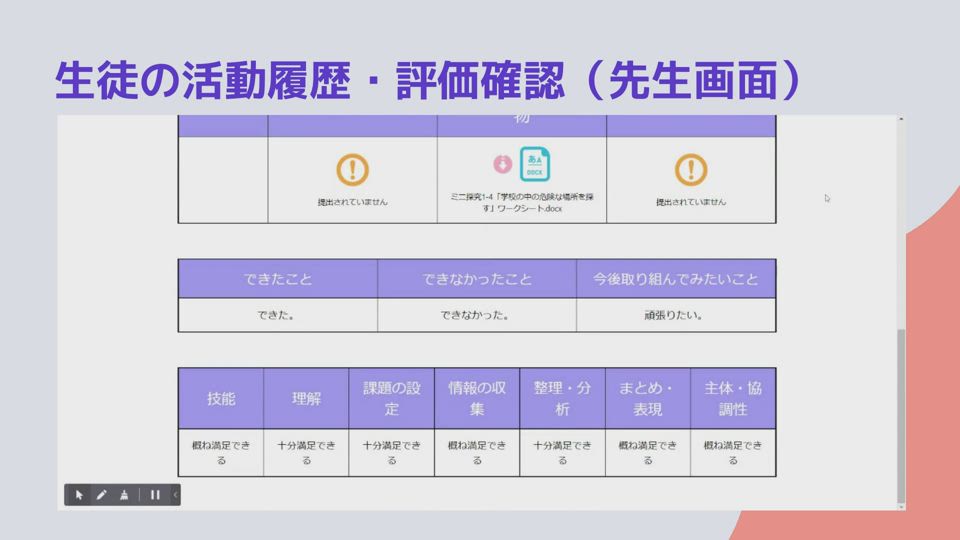This screenshot has width=960, height=540.
Task: Click the scroll up arrow of scrollbar
Action: click(x=901, y=120)
